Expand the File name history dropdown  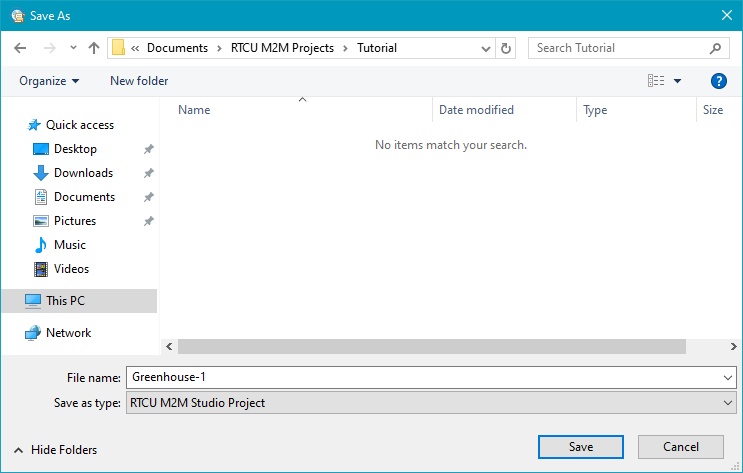pos(727,377)
